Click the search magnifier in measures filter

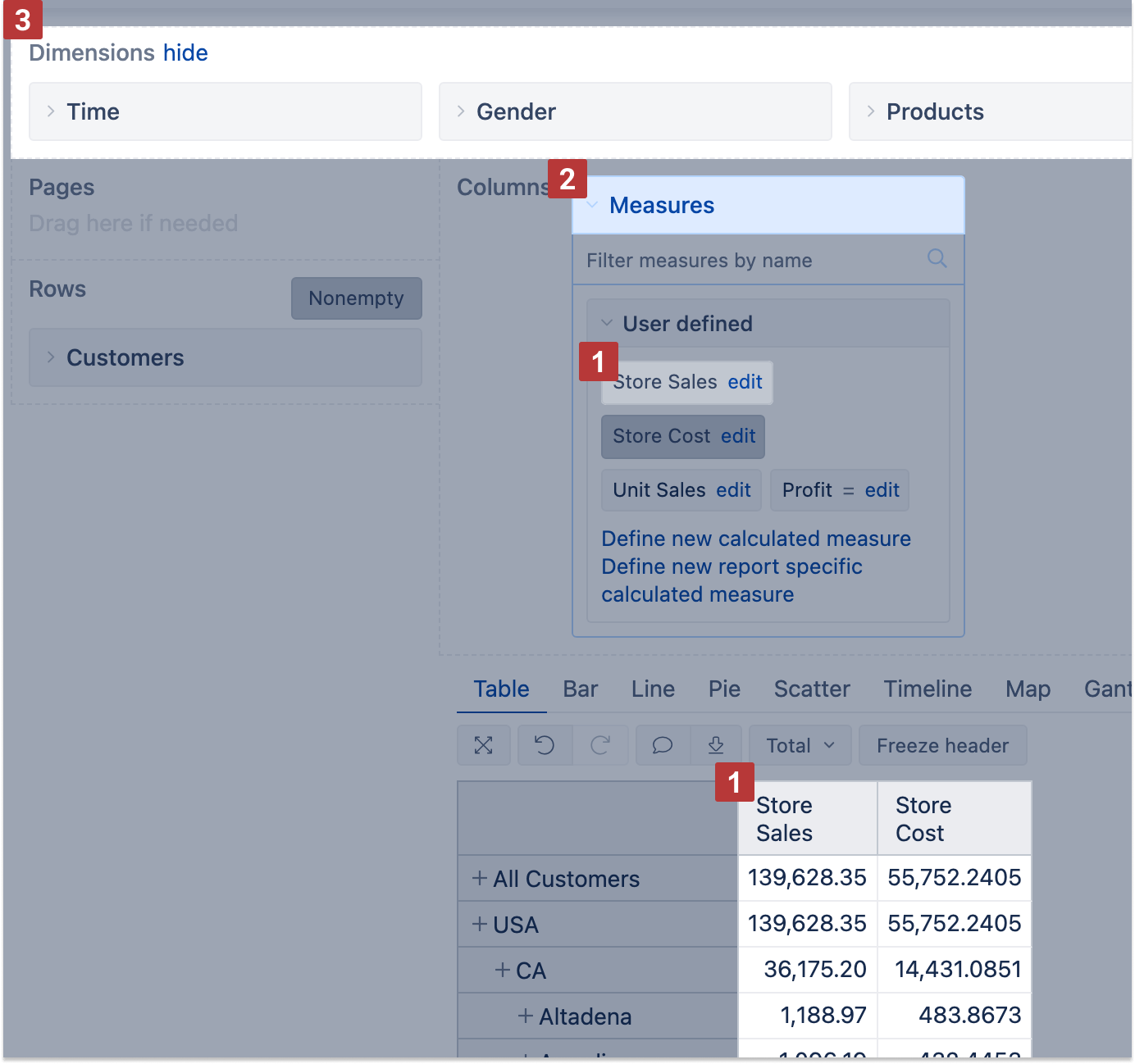pos(937,259)
